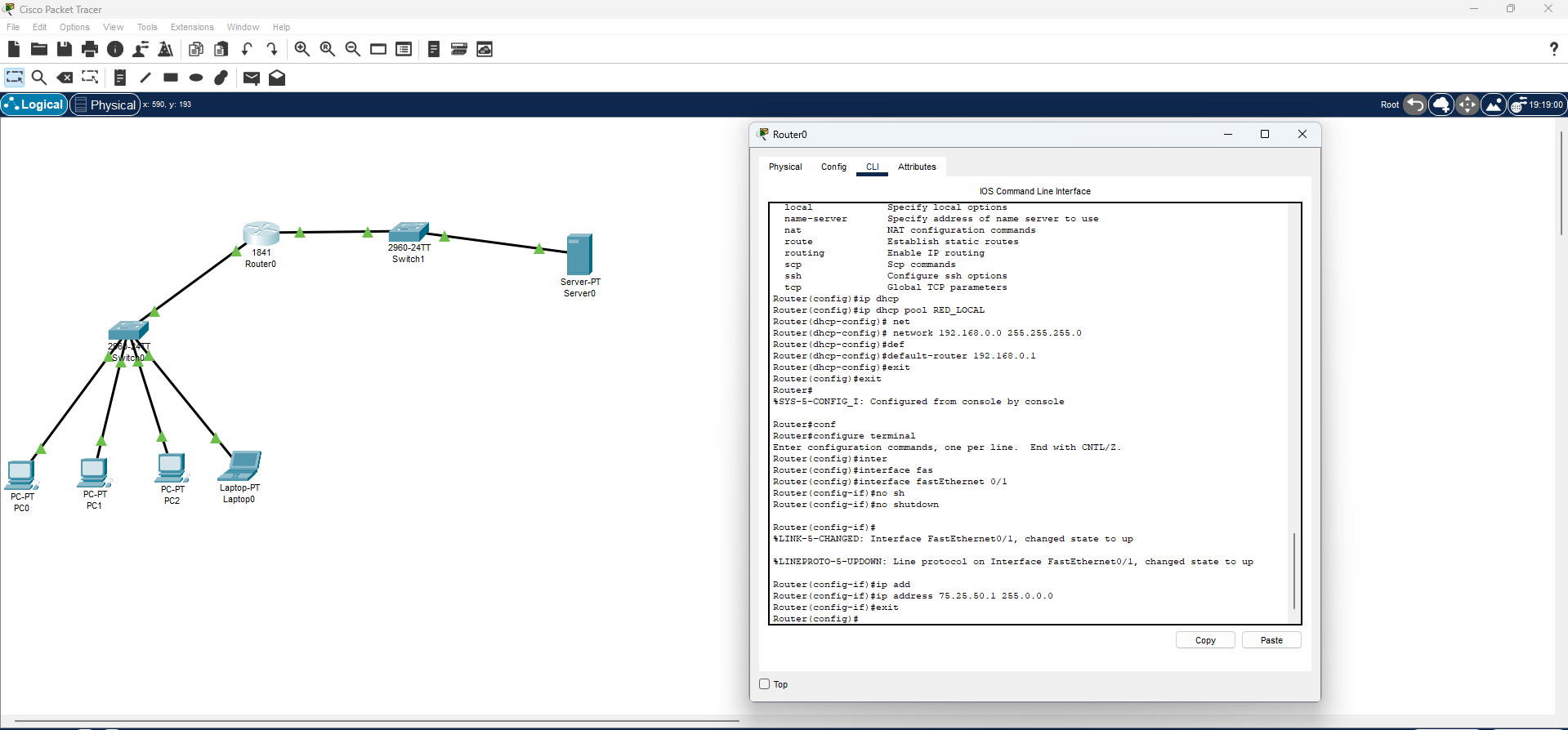This screenshot has width=1568, height=730.
Task: Open the Window menu
Action: tap(243, 27)
